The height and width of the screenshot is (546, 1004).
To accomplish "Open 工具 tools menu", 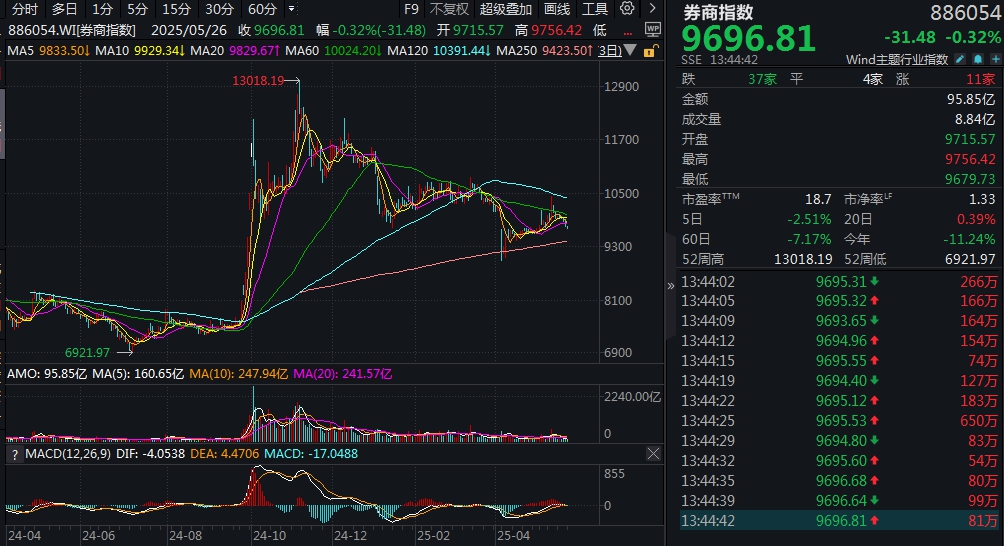I will coord(595,9).
